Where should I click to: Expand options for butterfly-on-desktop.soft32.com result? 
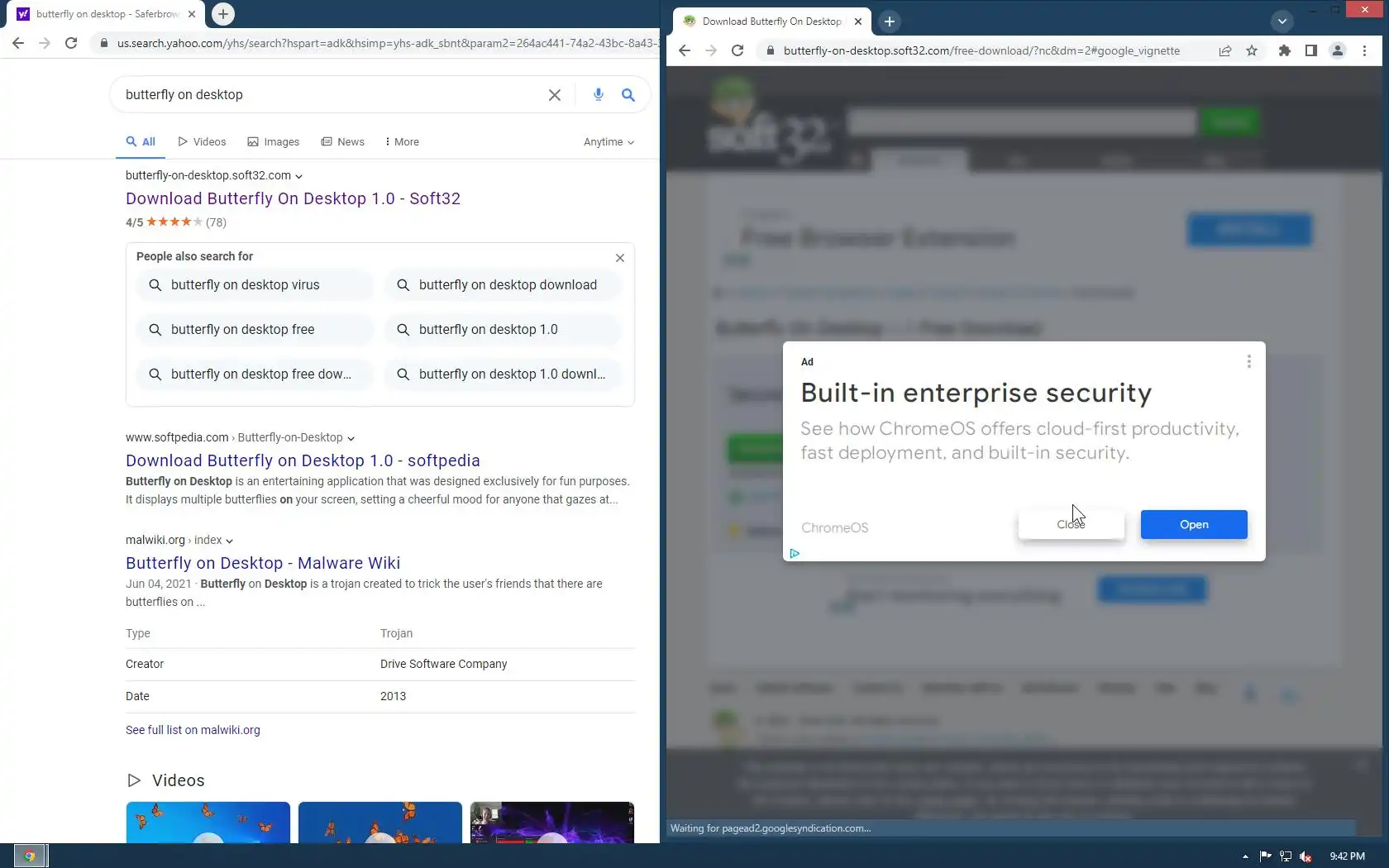pos(298,176)
